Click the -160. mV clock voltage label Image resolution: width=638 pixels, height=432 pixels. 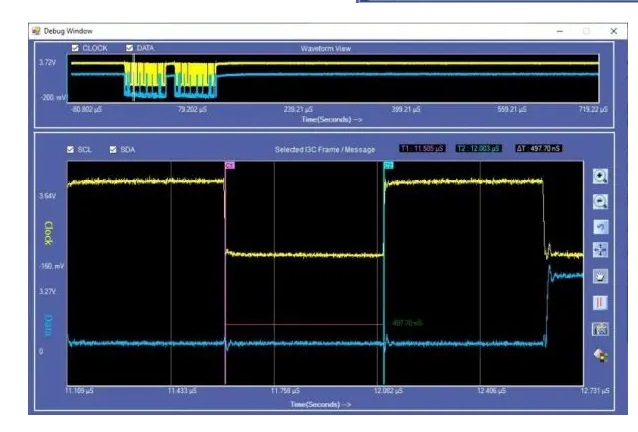pos(51,266)
